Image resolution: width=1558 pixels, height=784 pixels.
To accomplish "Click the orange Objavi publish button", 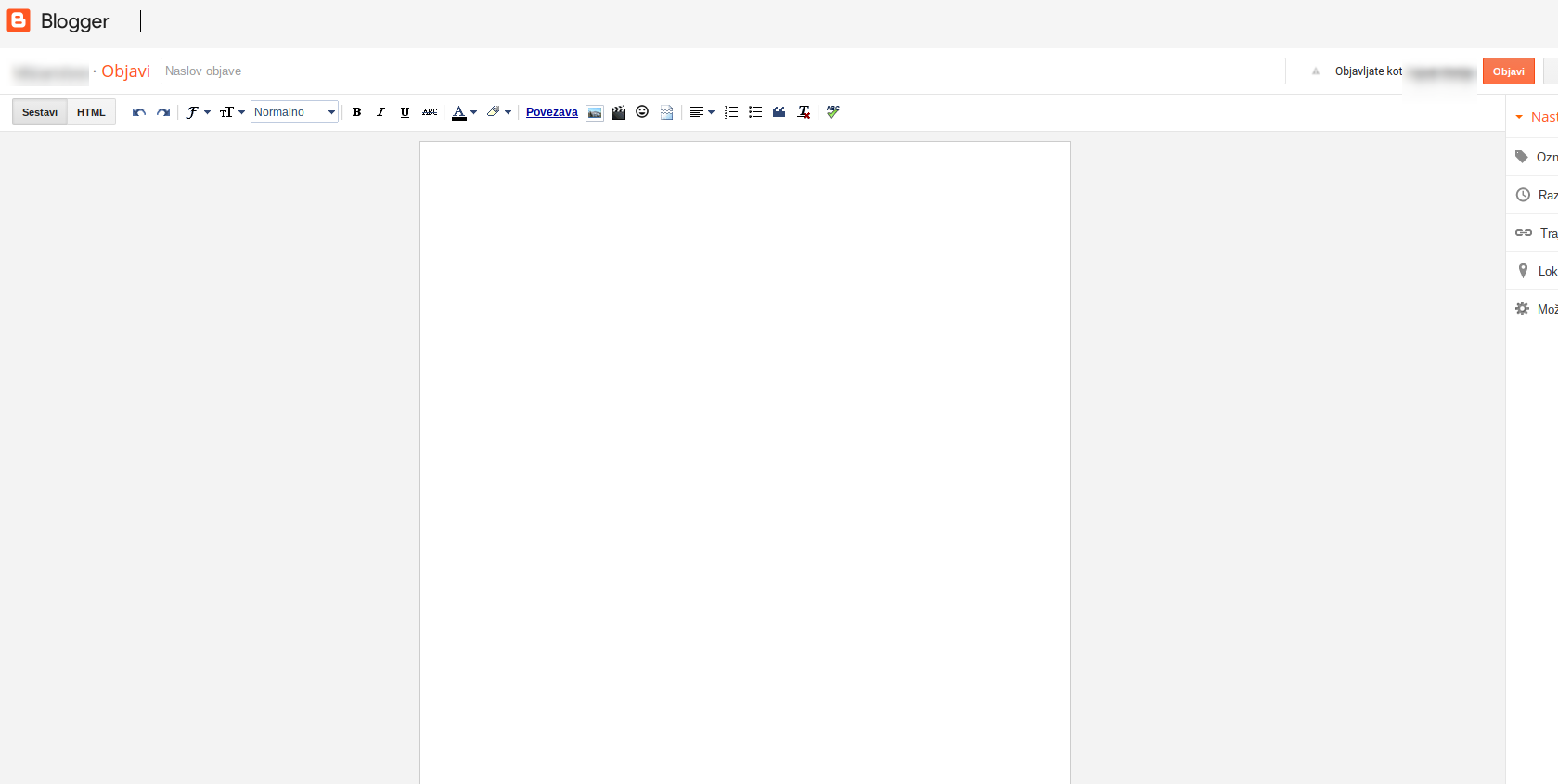I will coord(1509,71).
